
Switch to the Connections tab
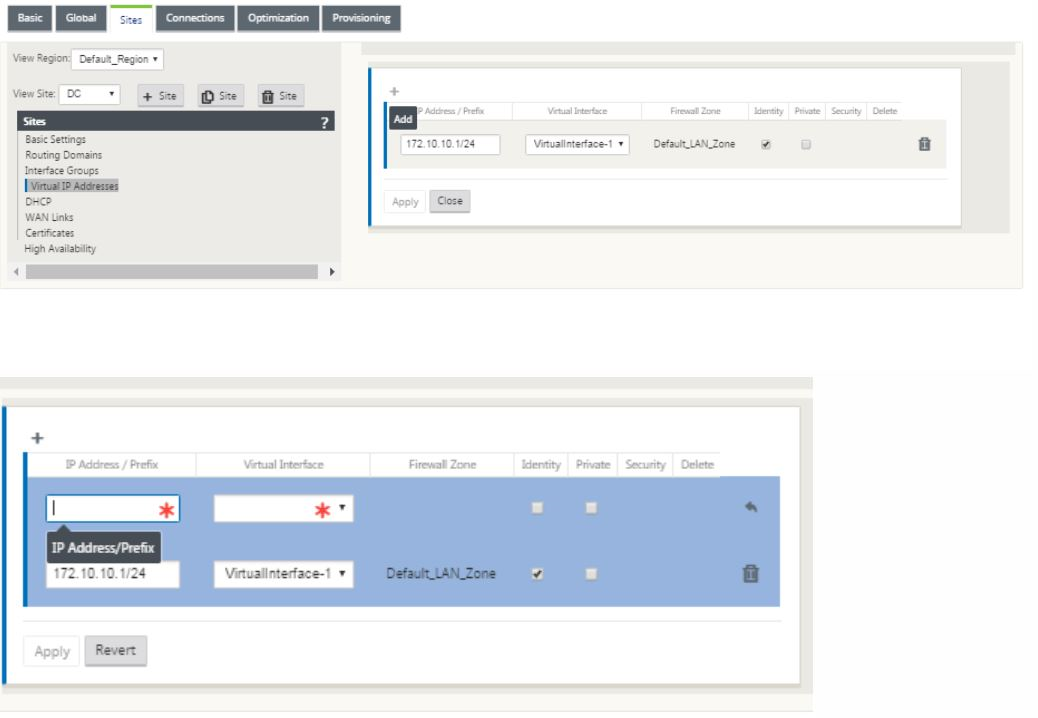[195, 18]
